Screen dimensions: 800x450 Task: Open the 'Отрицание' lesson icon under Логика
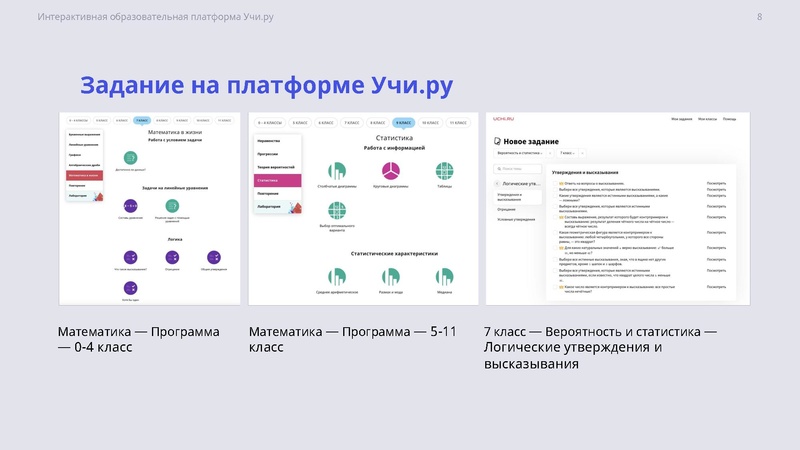172,257
